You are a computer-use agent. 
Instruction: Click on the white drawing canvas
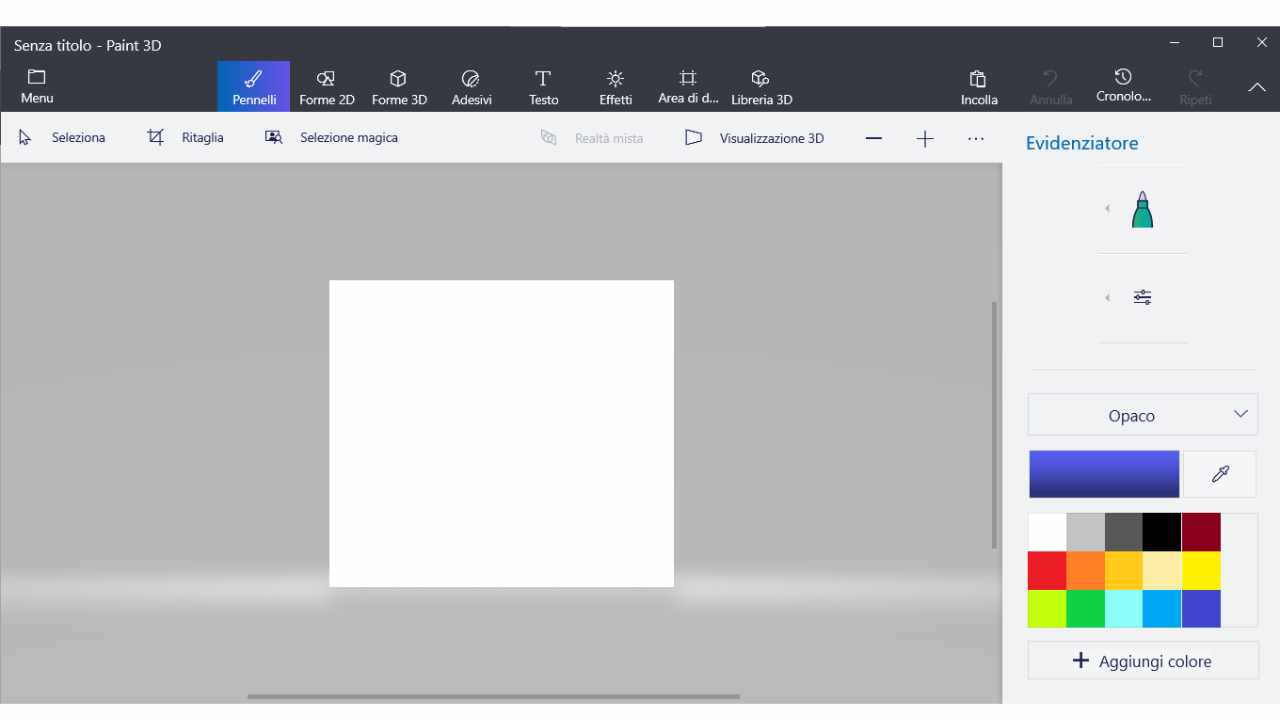click(x=501, y=433)
